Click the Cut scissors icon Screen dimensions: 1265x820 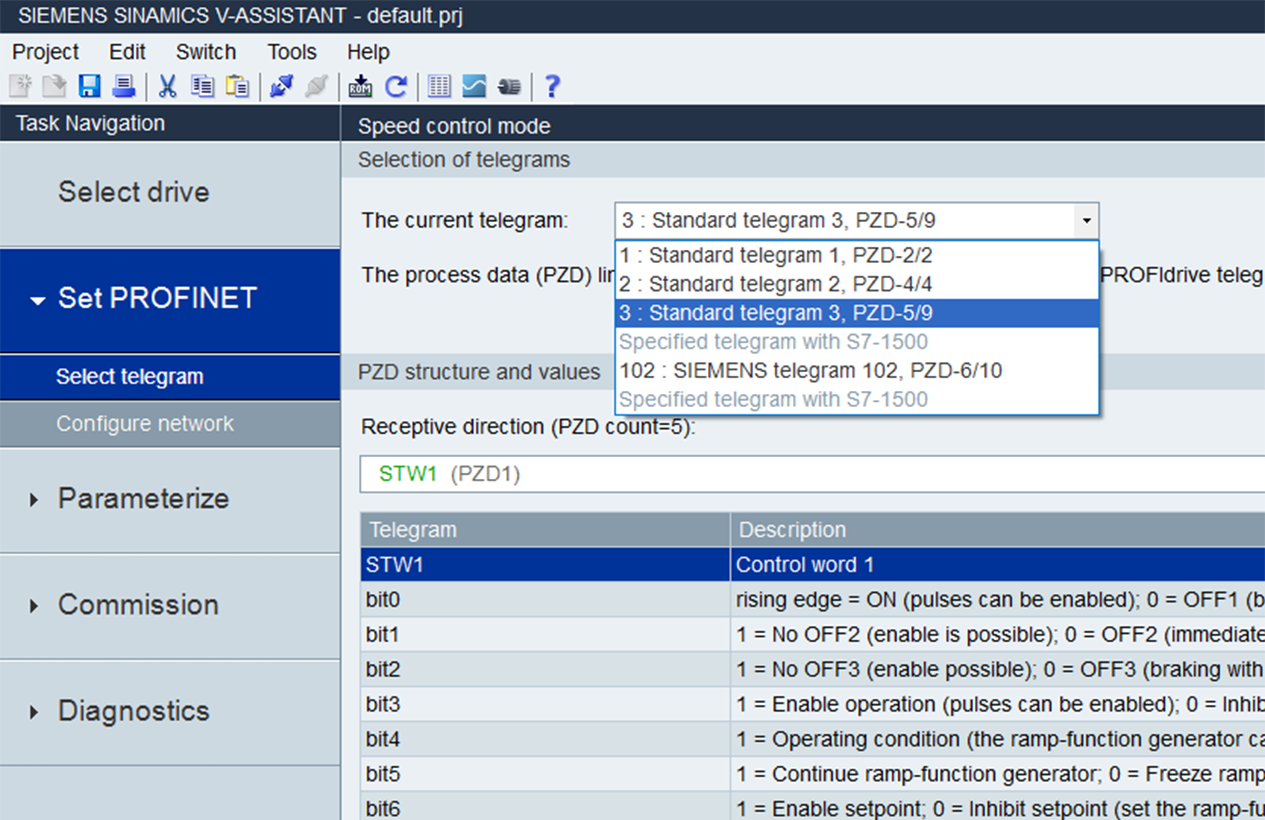click(x=168, y=87)
